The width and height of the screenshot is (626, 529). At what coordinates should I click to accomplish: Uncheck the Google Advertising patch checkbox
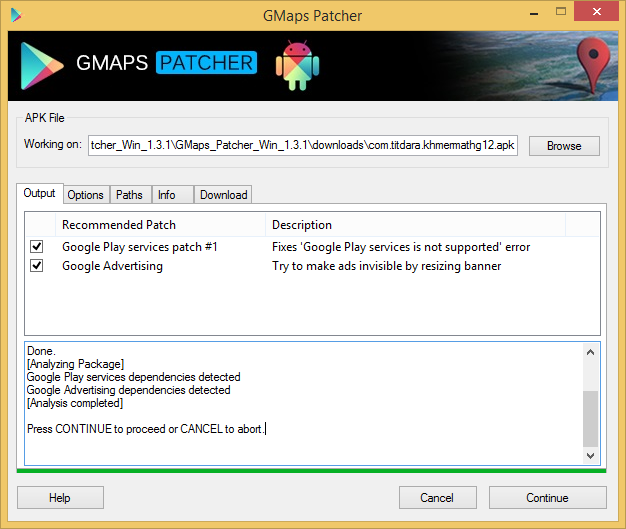tap(37, 265)
